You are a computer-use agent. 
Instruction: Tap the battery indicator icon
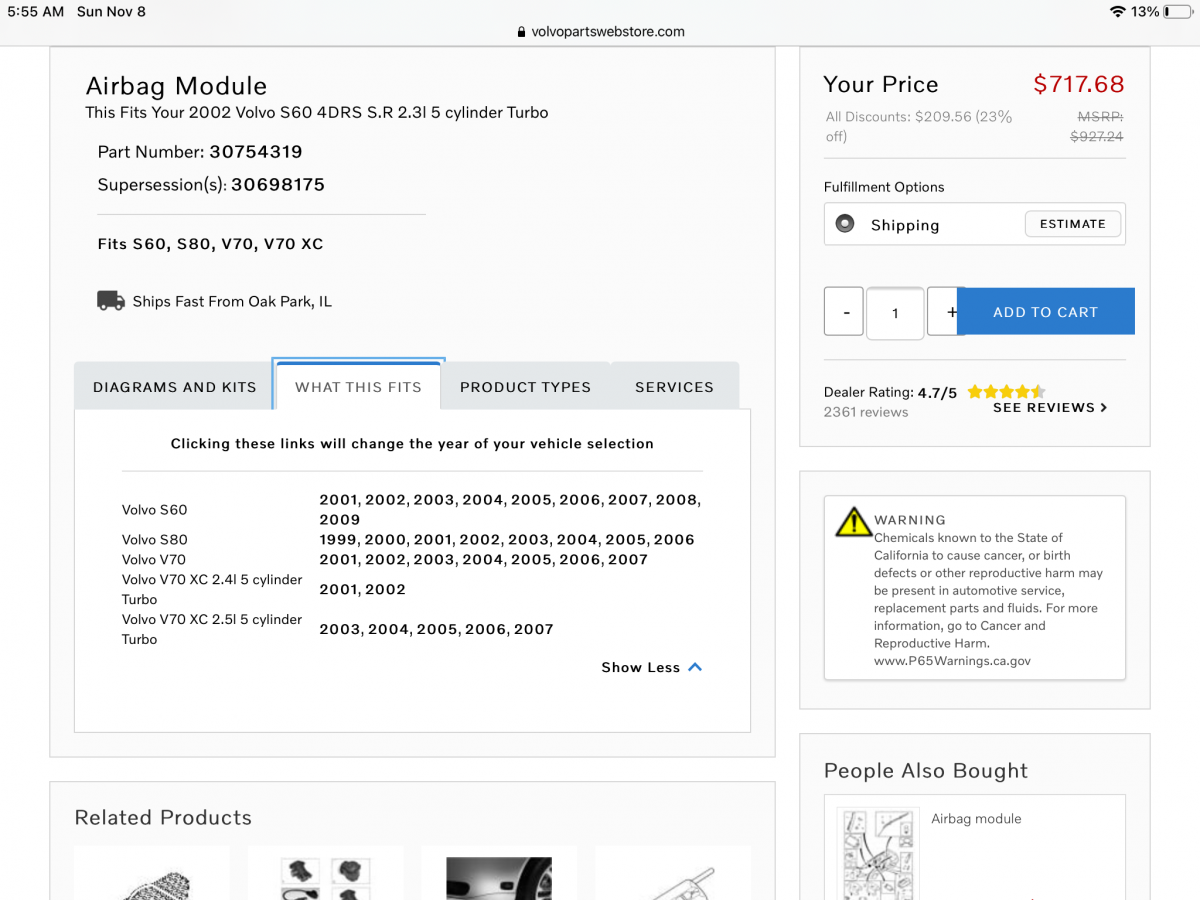(1178, 12)
